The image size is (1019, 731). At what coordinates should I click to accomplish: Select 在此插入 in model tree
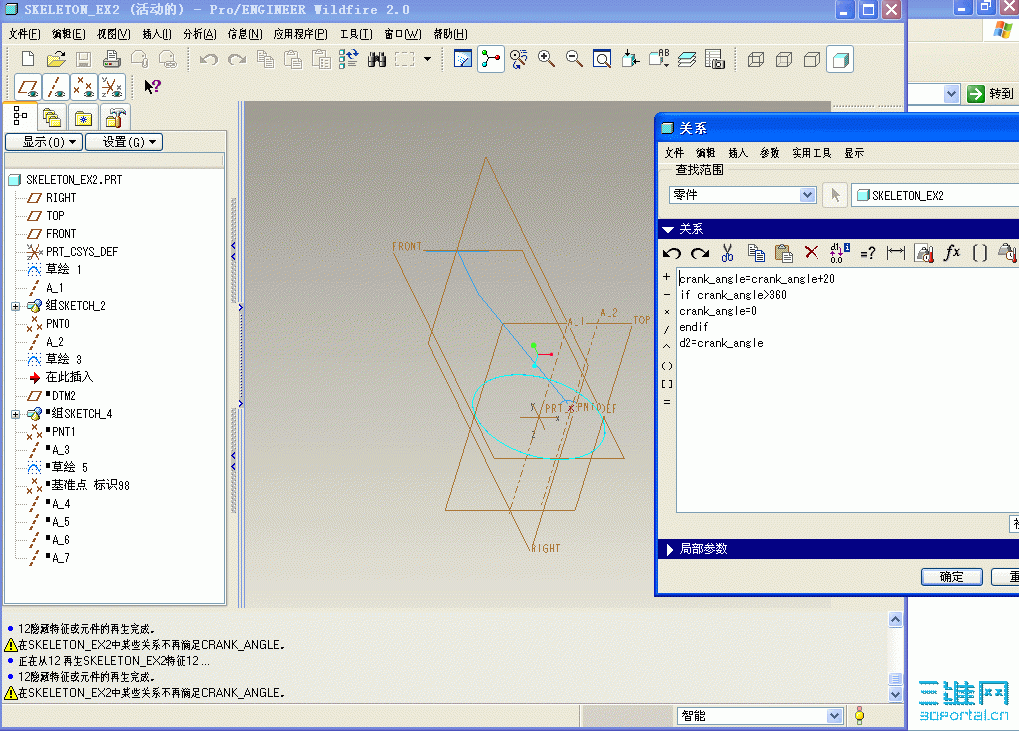click(x=70, y=377)
